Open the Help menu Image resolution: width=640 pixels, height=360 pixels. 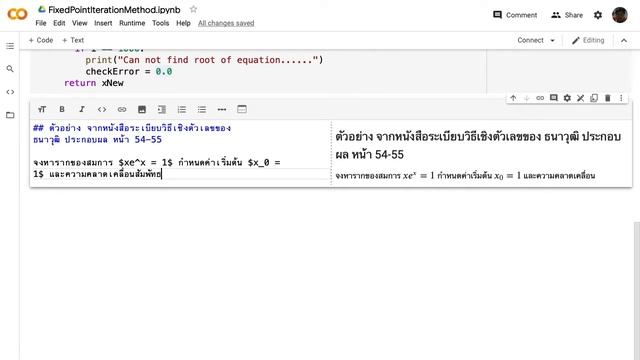[x=183, y=23]
